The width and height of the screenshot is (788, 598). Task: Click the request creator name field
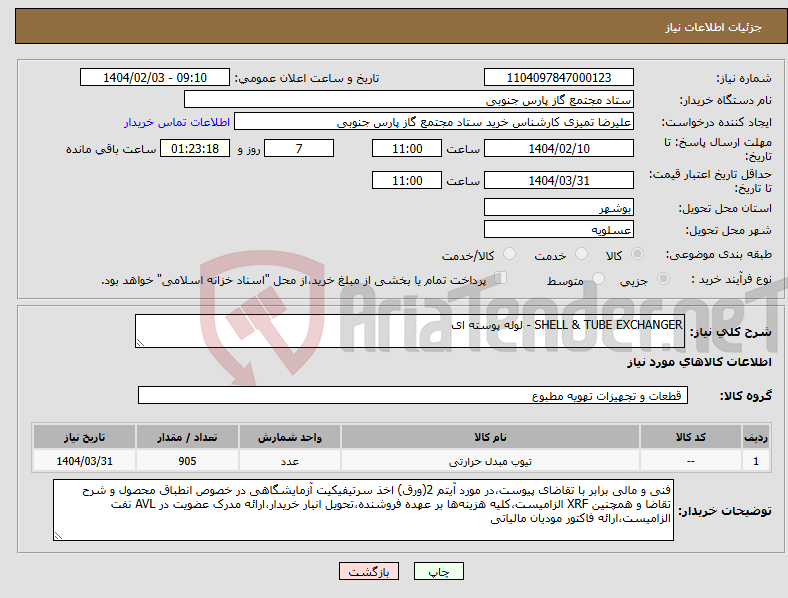click(434, 122)
